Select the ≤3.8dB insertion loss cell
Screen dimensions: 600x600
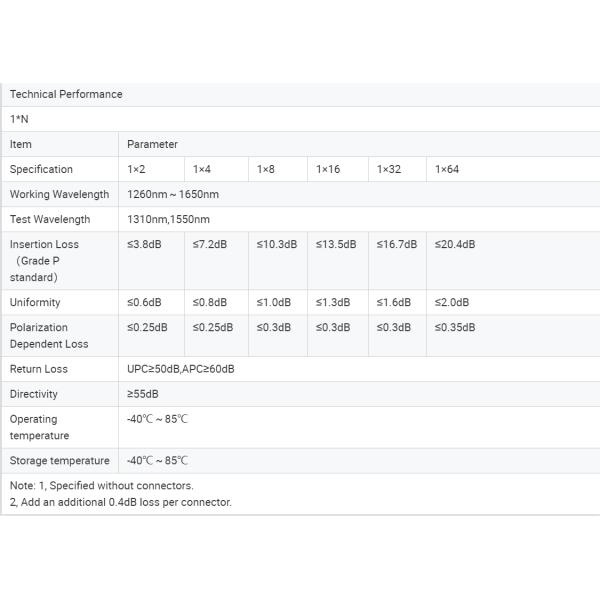point(144,244)
